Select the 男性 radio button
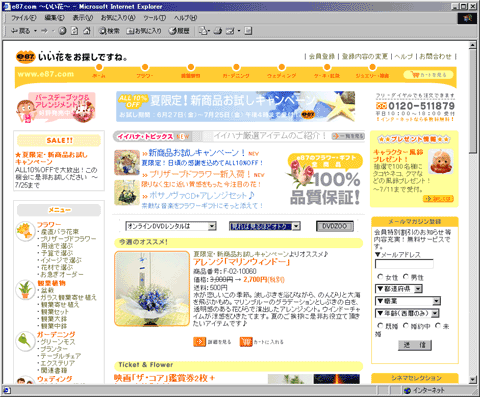 [x=406, y=277]
